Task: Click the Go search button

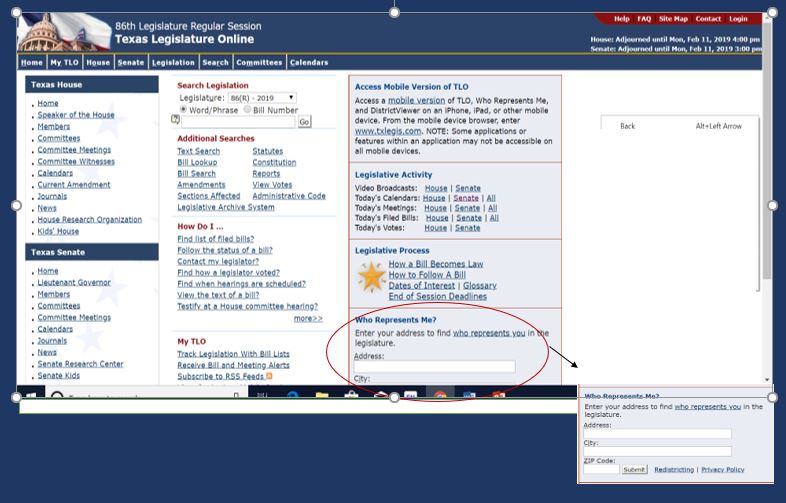Action: 304,122
